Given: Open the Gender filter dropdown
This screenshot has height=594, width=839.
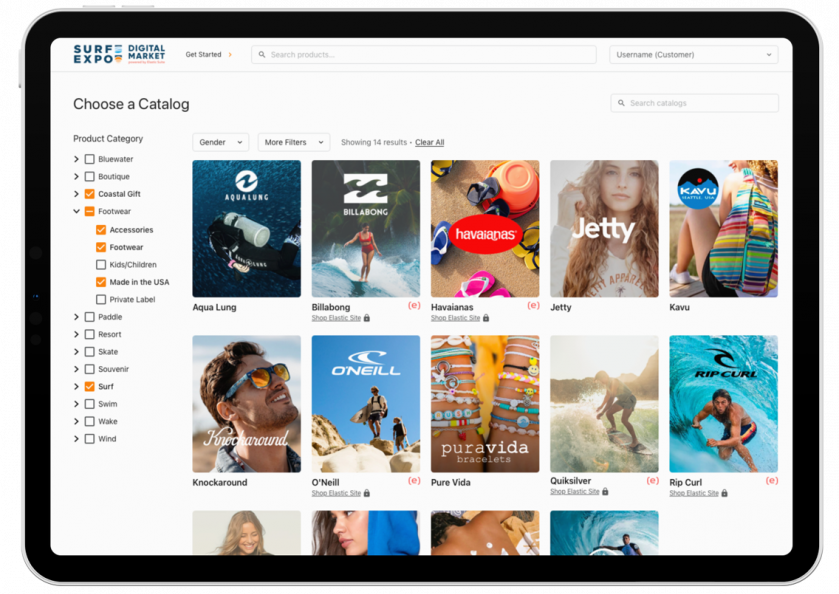Looking at the screenshot, I should (220, 142).
